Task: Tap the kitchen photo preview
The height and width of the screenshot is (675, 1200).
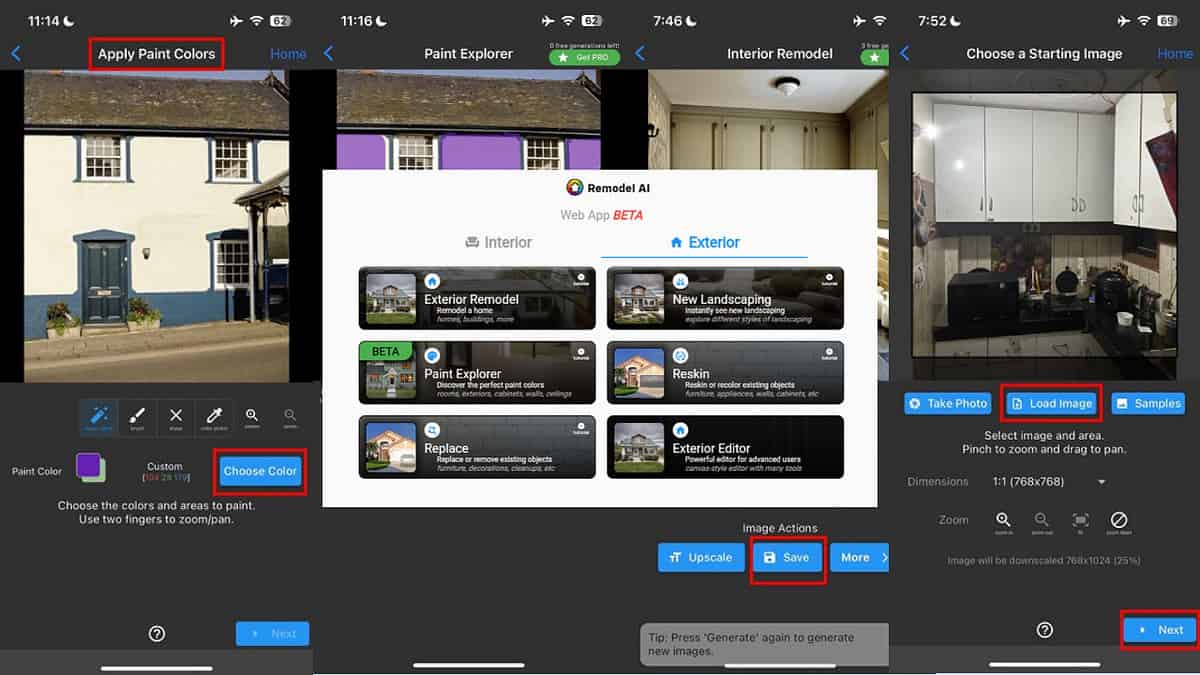Action: pos(1045,224)
